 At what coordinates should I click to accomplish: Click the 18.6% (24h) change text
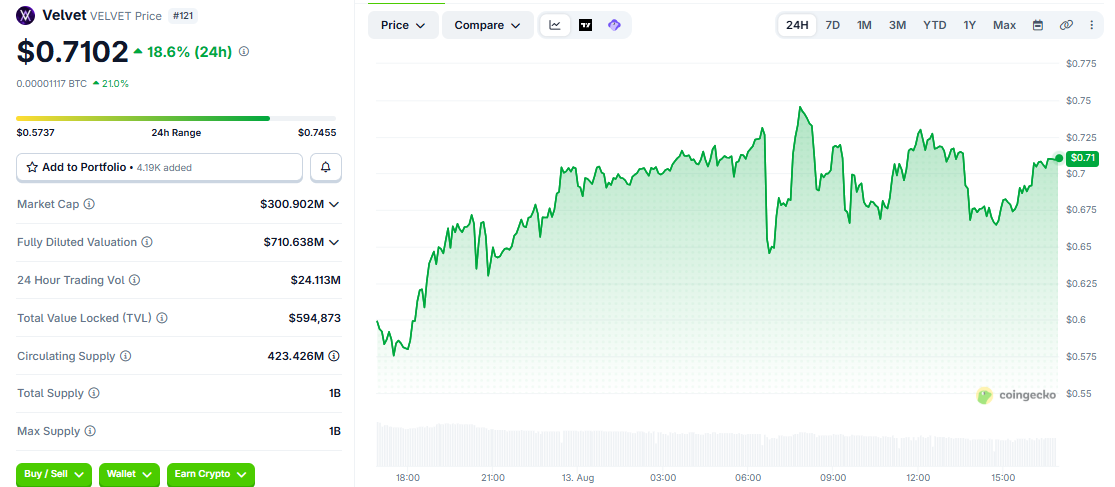tap(189, 52)
